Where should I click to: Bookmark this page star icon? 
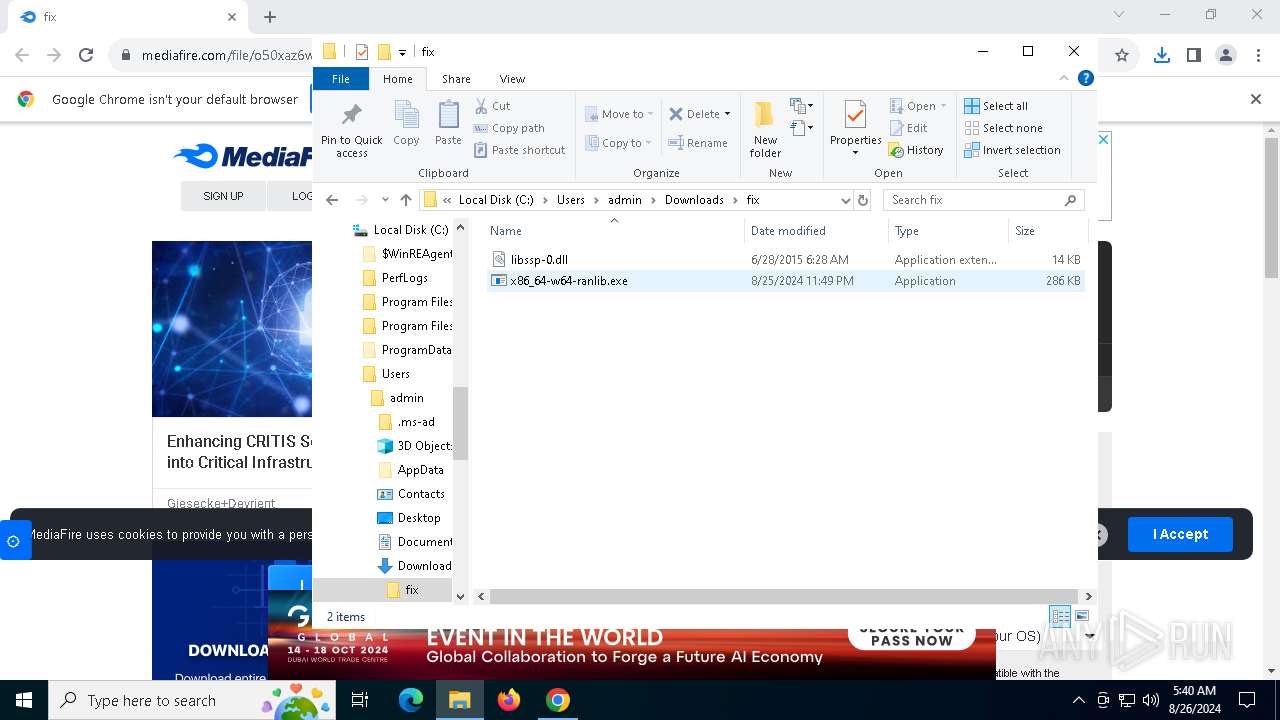point(1122,55)
